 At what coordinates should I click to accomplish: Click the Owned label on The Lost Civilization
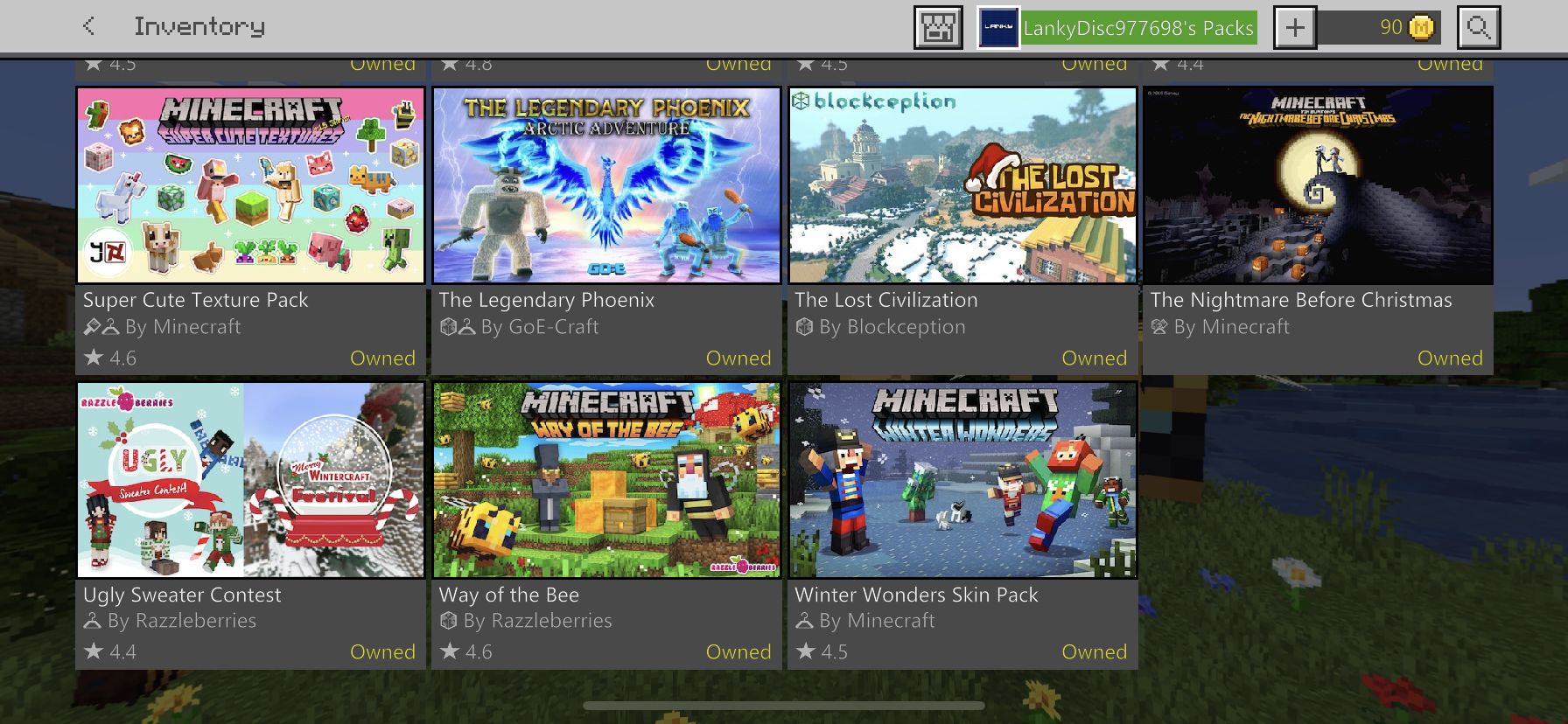[1095, 359]
